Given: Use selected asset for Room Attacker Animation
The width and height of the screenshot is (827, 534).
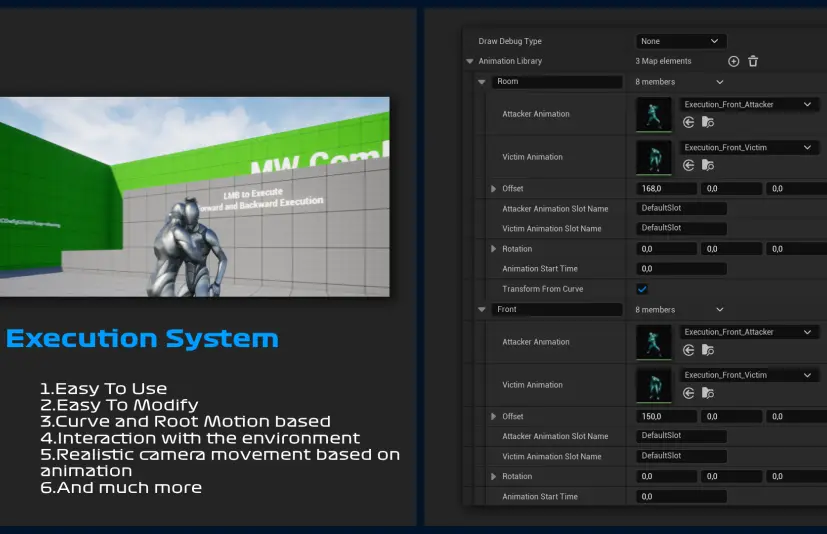Looking at the screenshot, I should [688, 122].
